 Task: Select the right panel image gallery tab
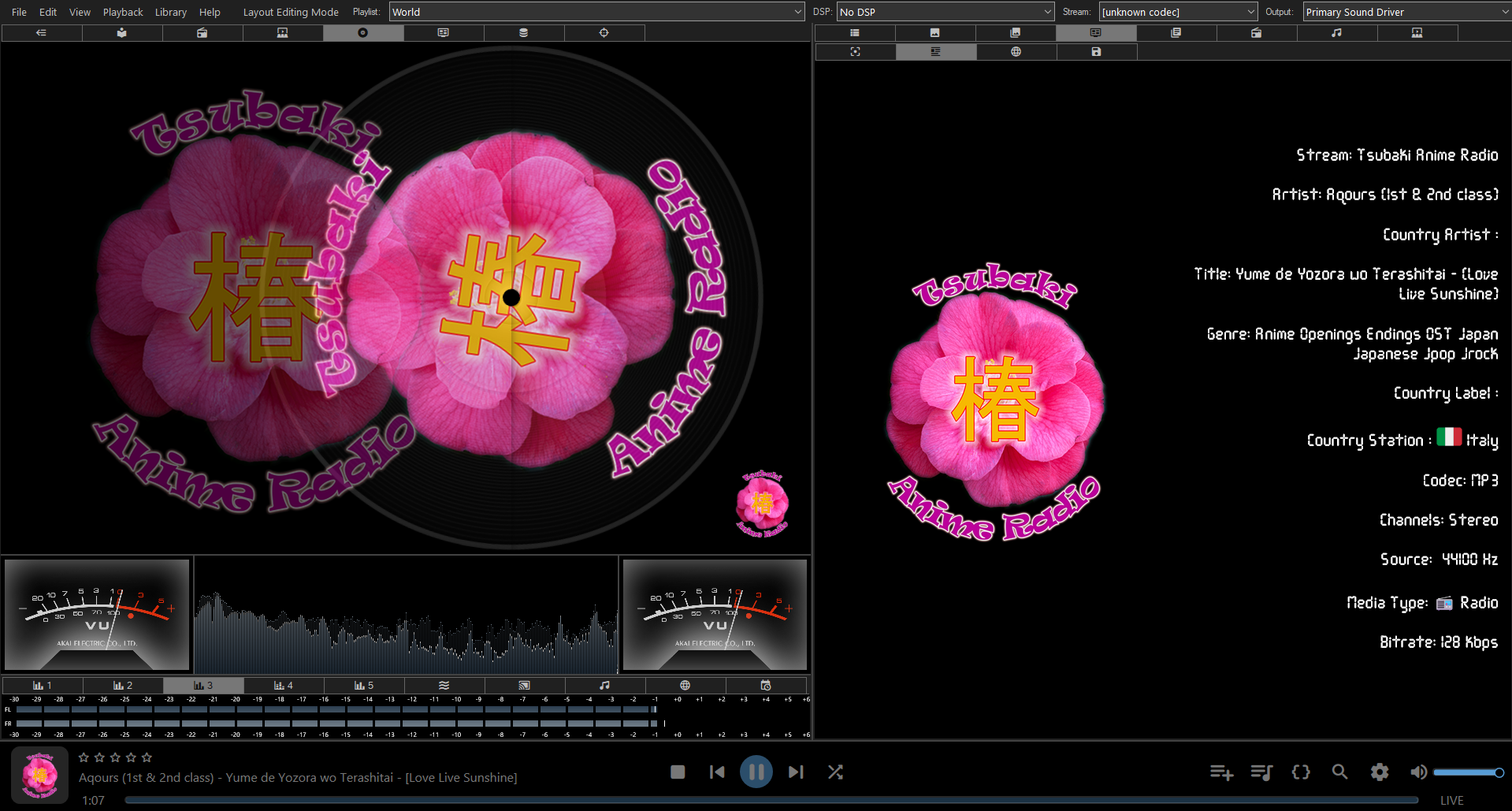[1016, 32]
